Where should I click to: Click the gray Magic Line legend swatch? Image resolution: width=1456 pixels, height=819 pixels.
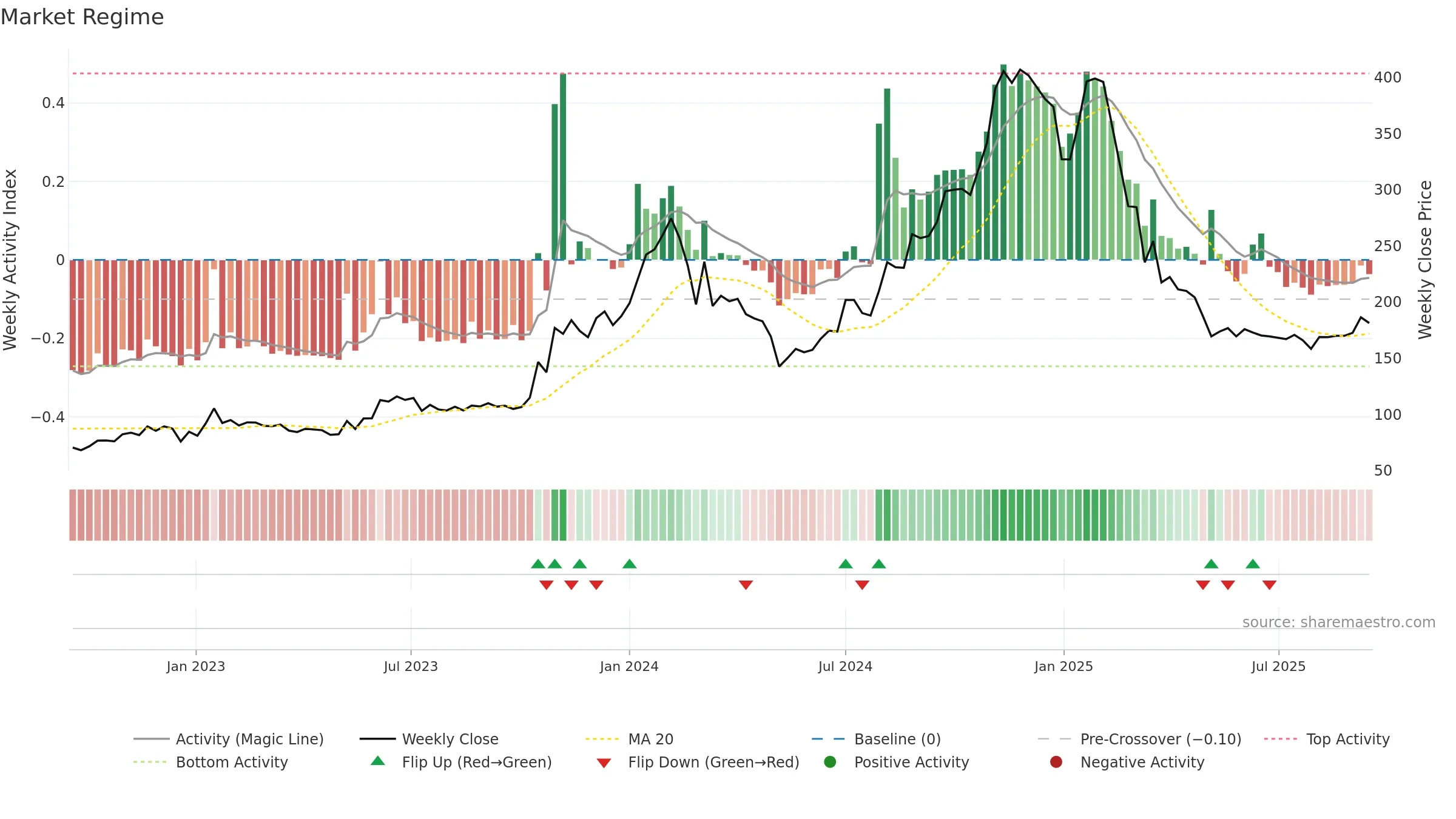(x=151, y=739)
